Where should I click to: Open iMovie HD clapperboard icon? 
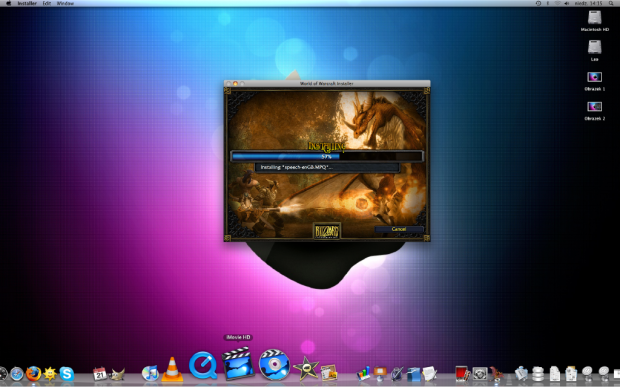pyautogui.click(x=238, y=363)
